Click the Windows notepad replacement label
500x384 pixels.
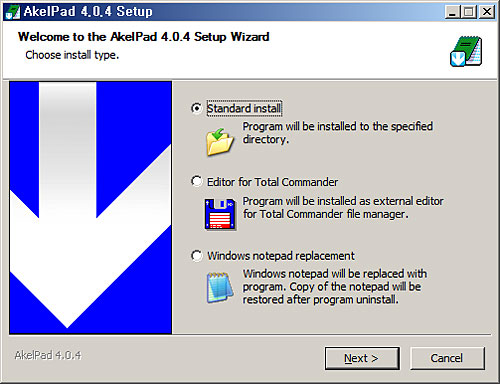[x=281, y=256]
